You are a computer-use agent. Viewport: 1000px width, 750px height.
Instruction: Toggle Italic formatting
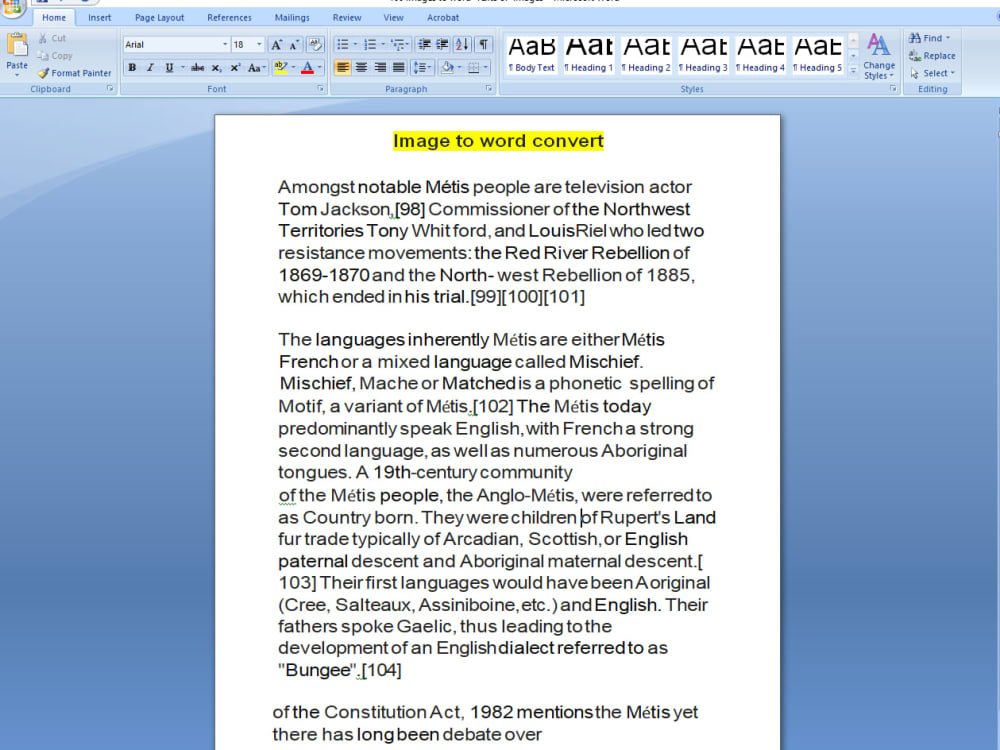151,67
